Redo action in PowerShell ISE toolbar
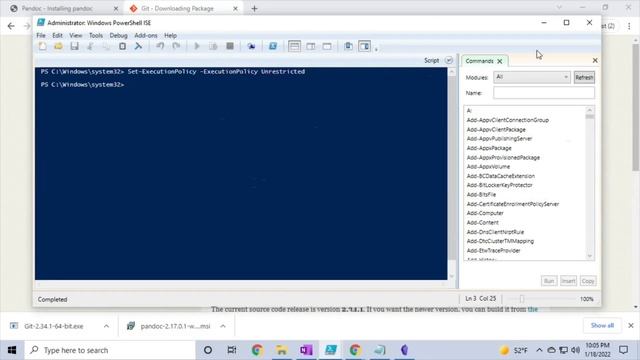The height and width of the screenshot is (360, 640). [176, 46]
